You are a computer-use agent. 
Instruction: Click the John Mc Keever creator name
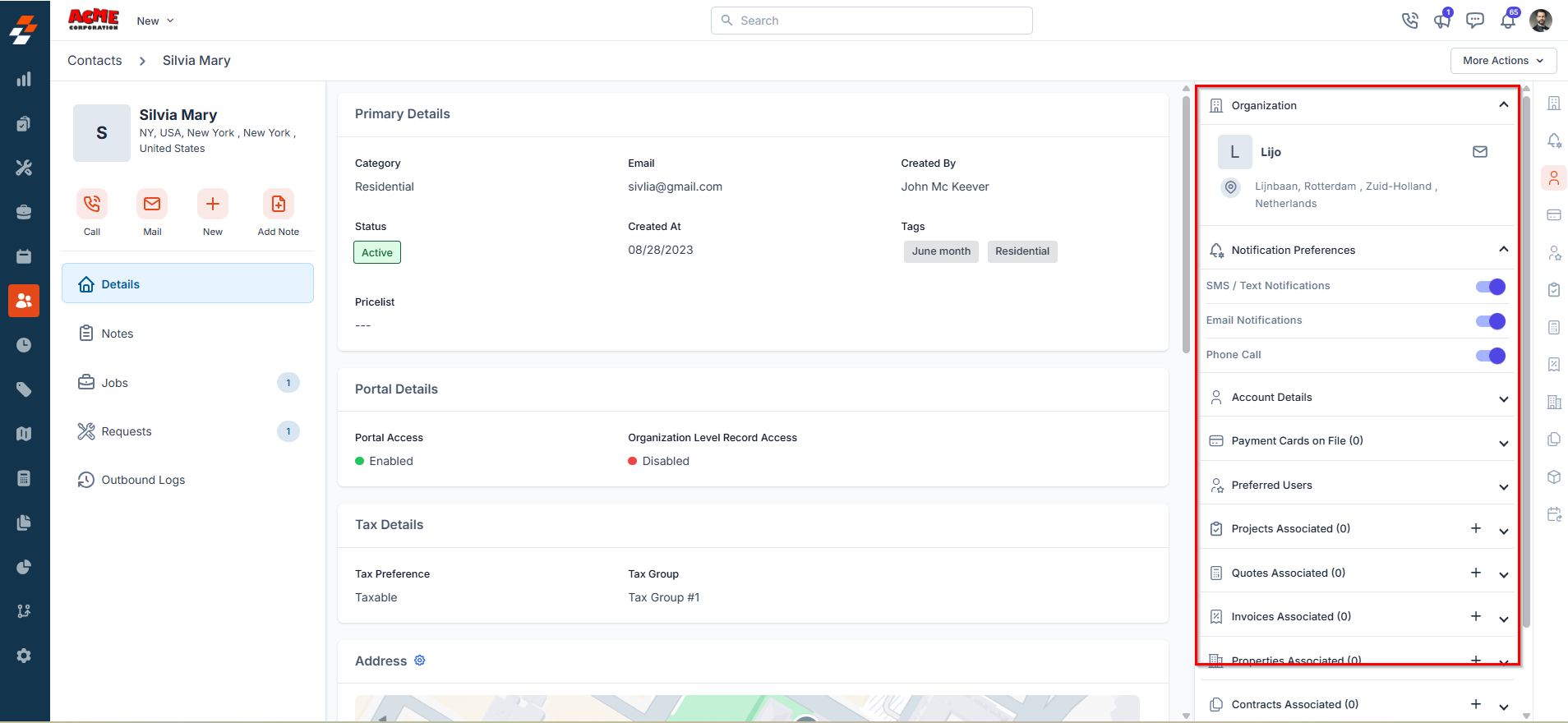(945, 187)
